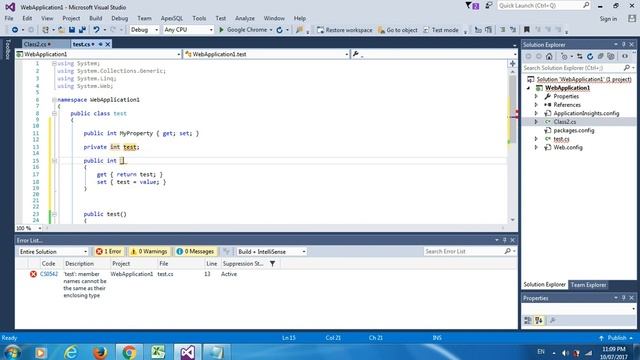The image size is (640, 360).
Task: Collapse the WebApplication1 project node
Action: coord(529,88)
